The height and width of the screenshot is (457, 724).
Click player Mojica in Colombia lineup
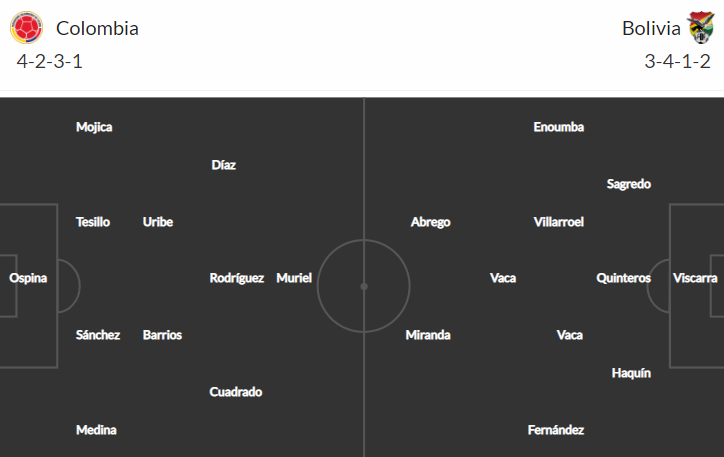click(94, 127)
